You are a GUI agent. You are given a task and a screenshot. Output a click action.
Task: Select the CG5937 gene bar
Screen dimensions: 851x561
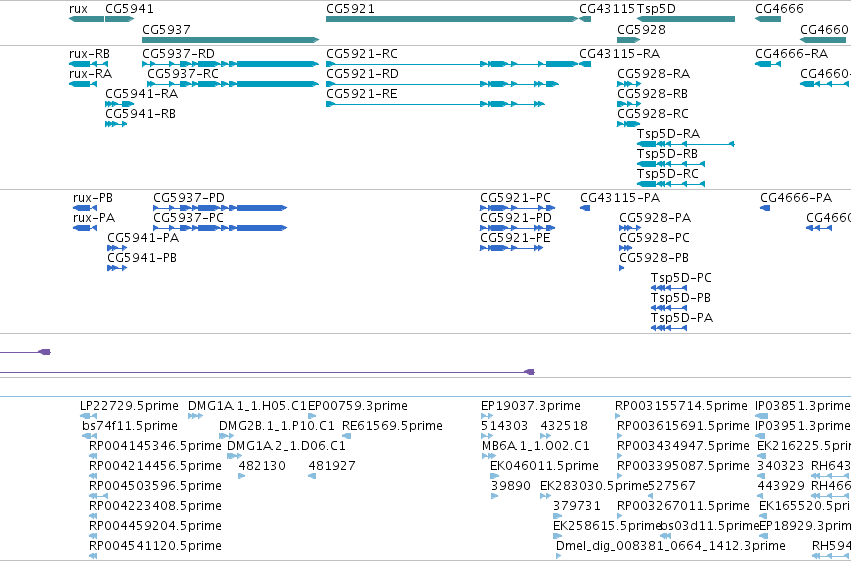pyautogui.click(x=231, y=40)
